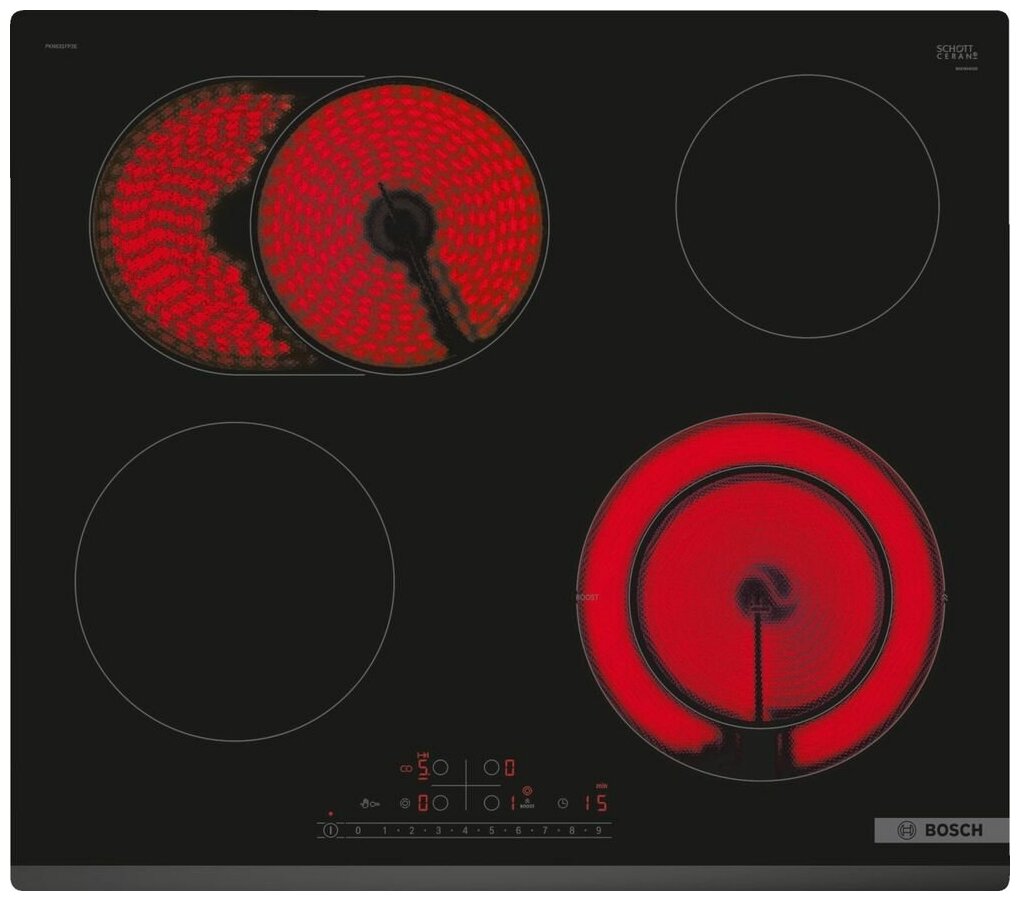Tap the timer display showing 15 min
This screenshot has width=1020, height=901.
point(596,802)
